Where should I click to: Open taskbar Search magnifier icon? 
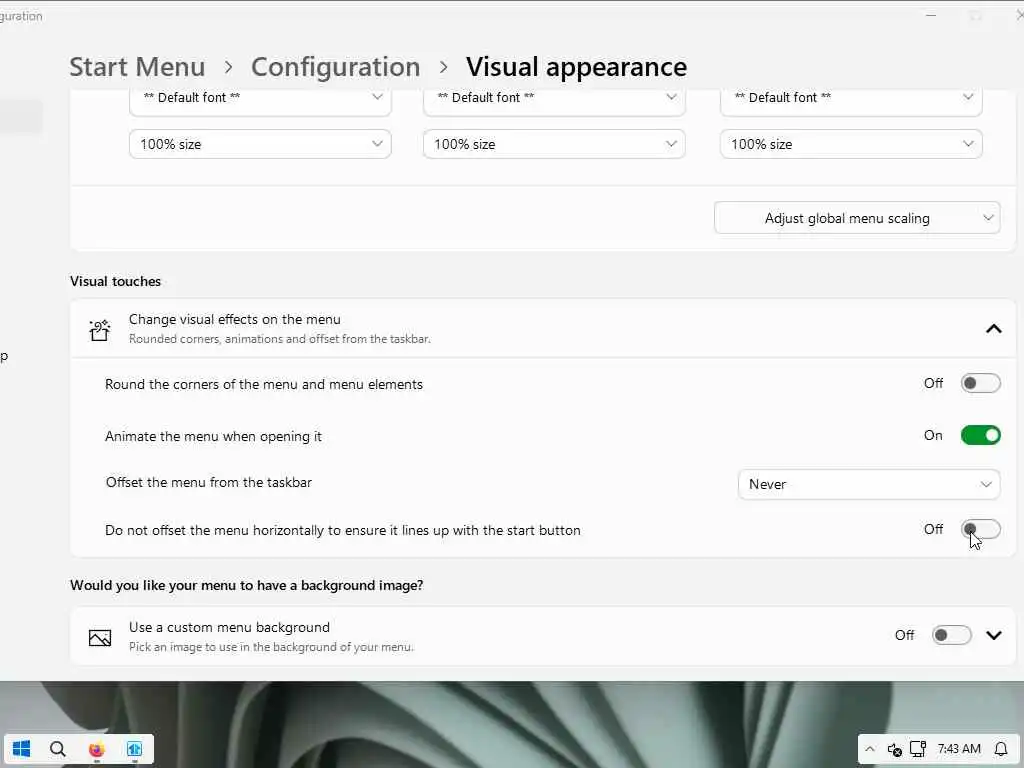coord(58,749)
